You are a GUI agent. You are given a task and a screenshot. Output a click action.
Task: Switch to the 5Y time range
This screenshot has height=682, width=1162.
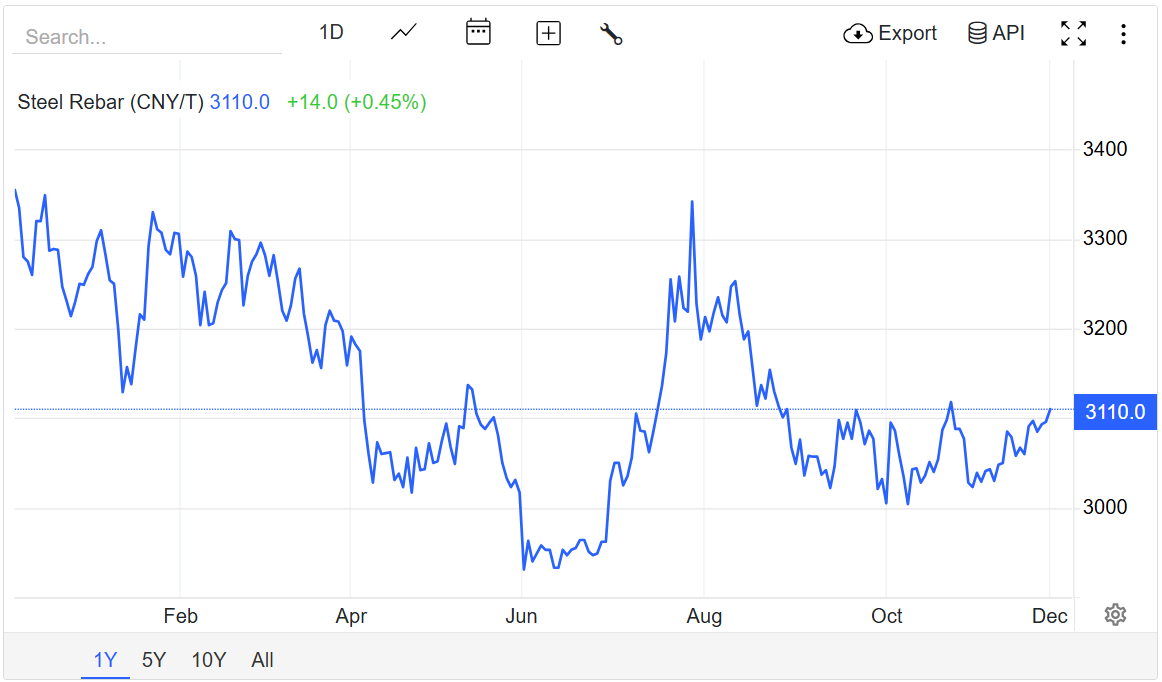point(154,660)
